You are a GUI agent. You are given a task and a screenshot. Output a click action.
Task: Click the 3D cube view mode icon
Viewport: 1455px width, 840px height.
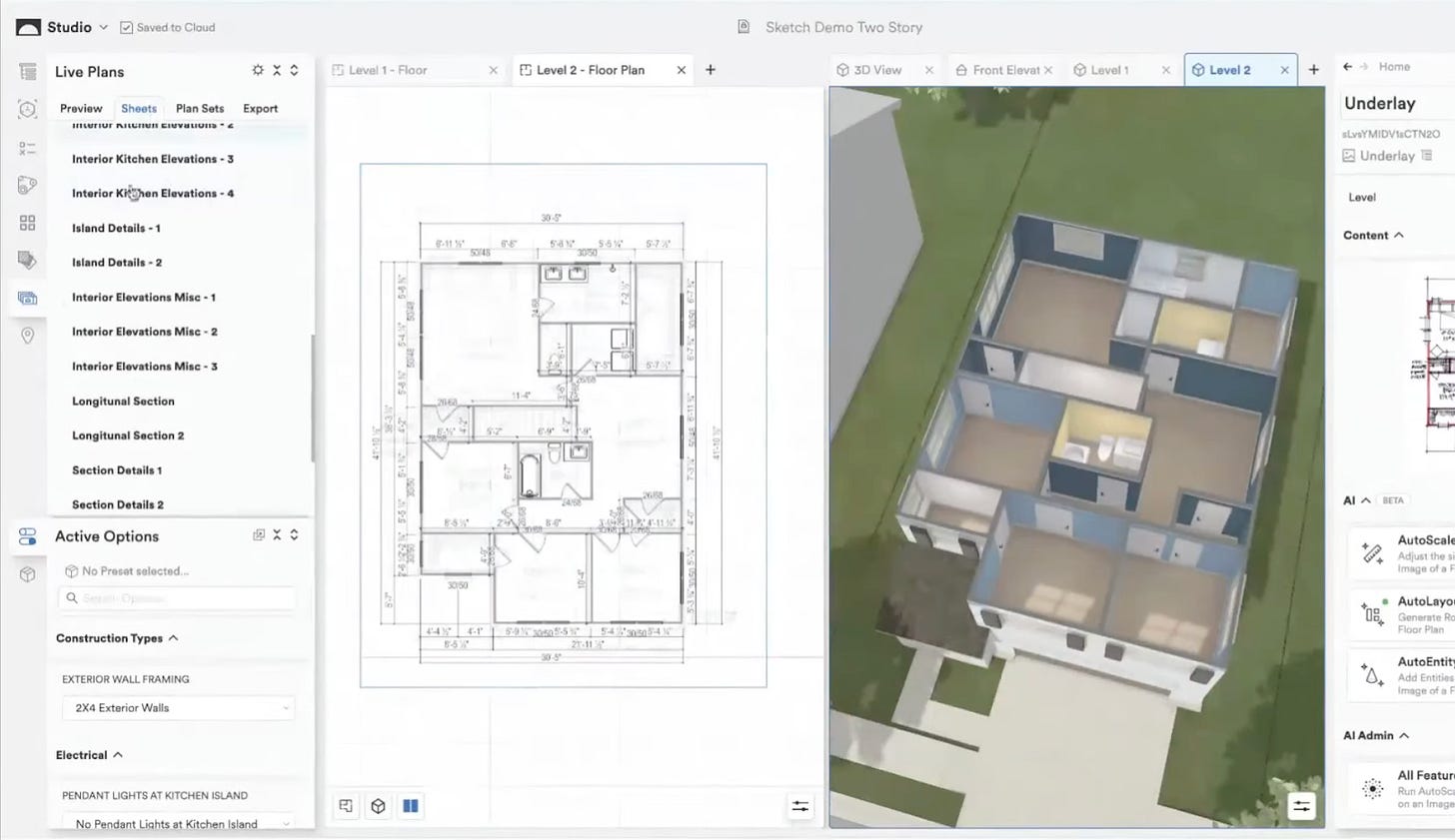[378, 806]
